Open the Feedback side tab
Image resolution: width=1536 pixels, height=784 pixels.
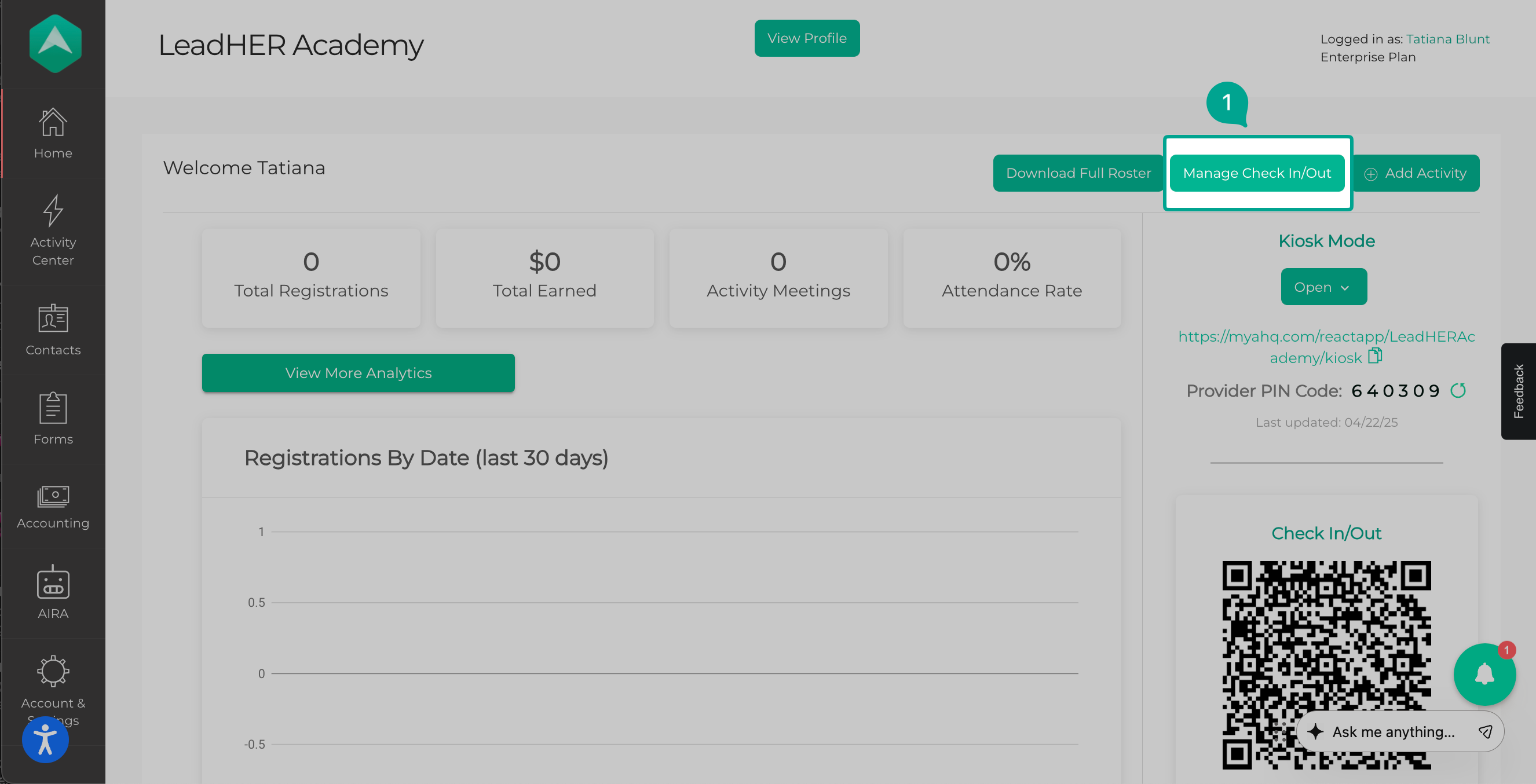pos(1518,391)
